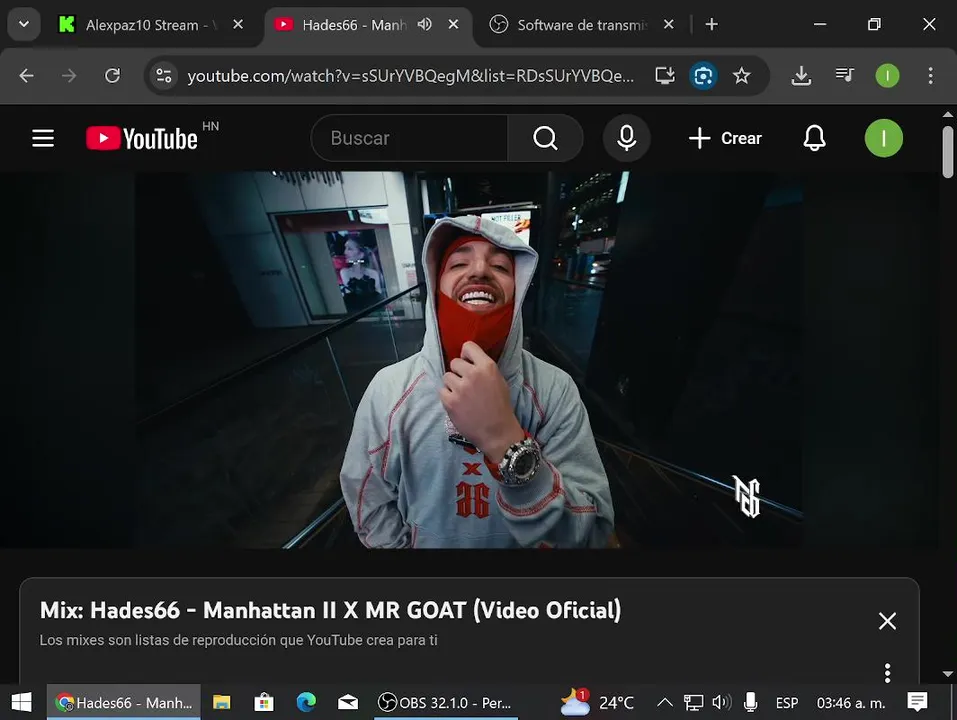Open YouTube account avatar menu
Screen dimensions: 957x720
883,139
